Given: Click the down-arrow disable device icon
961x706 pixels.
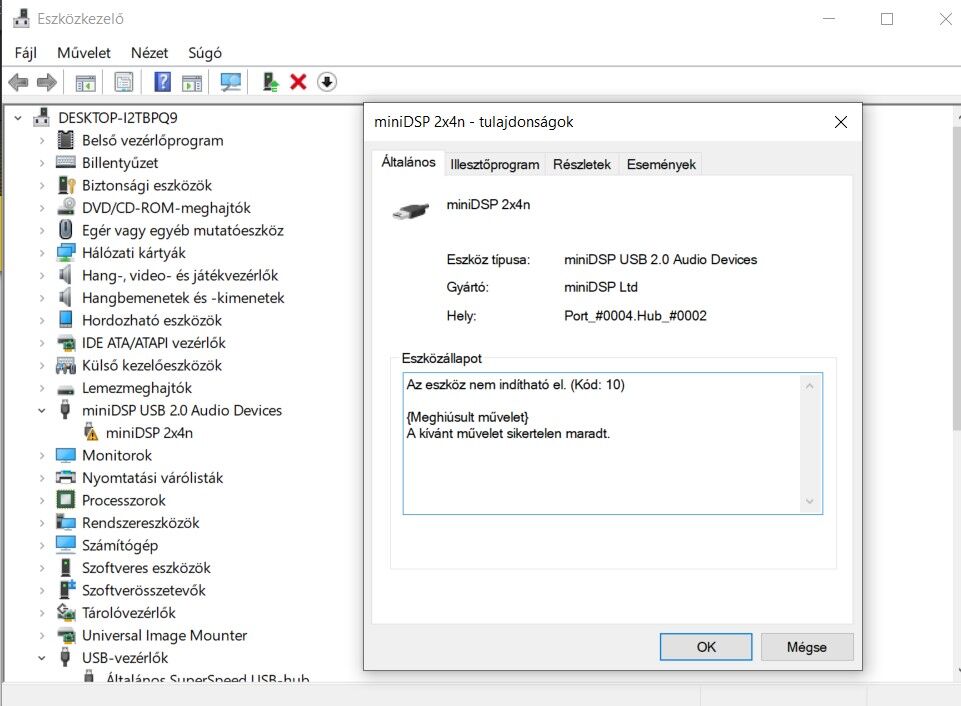Looking at the screenshot, I should (x=327, y=82).
